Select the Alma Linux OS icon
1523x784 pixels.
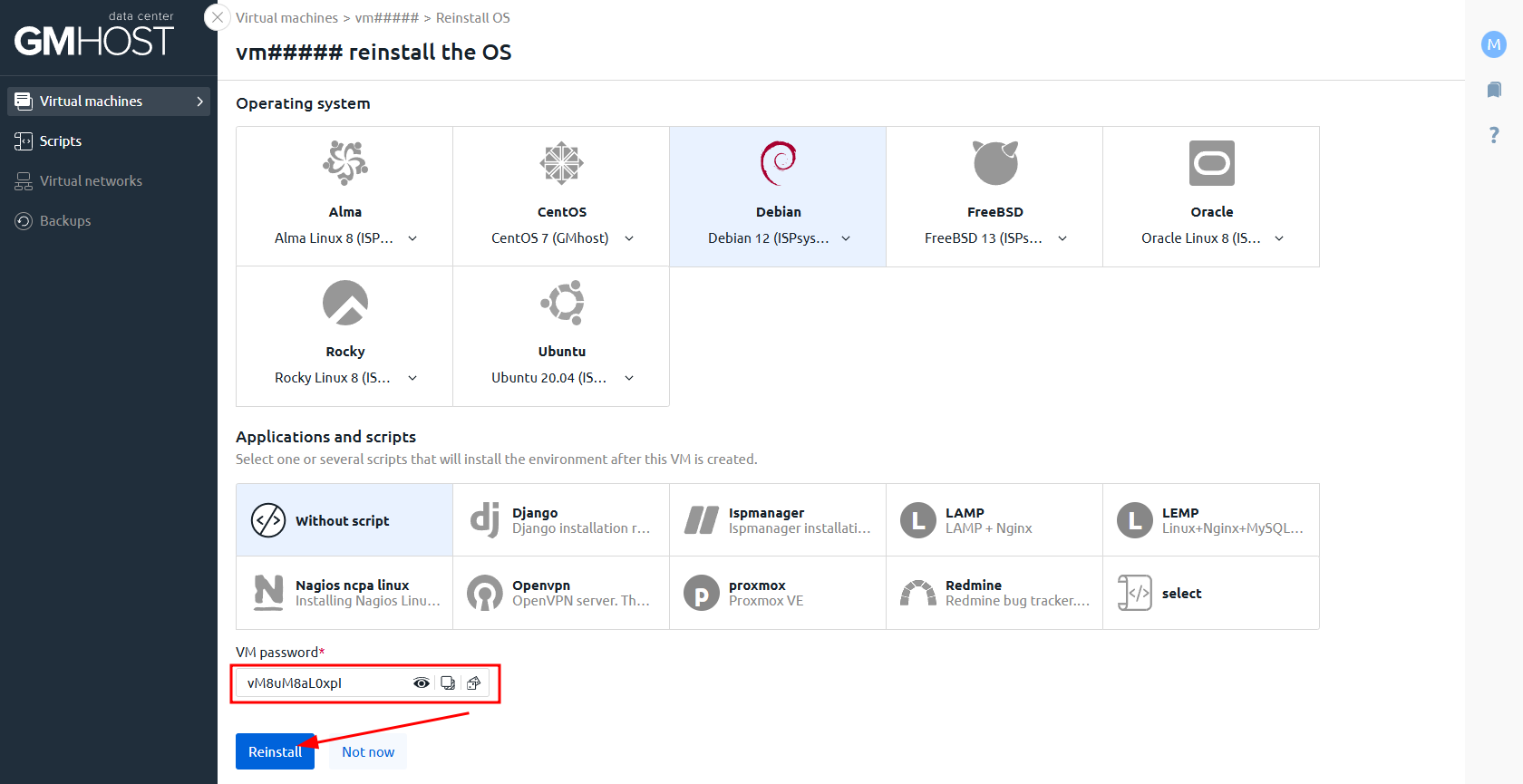coord(344,163)
